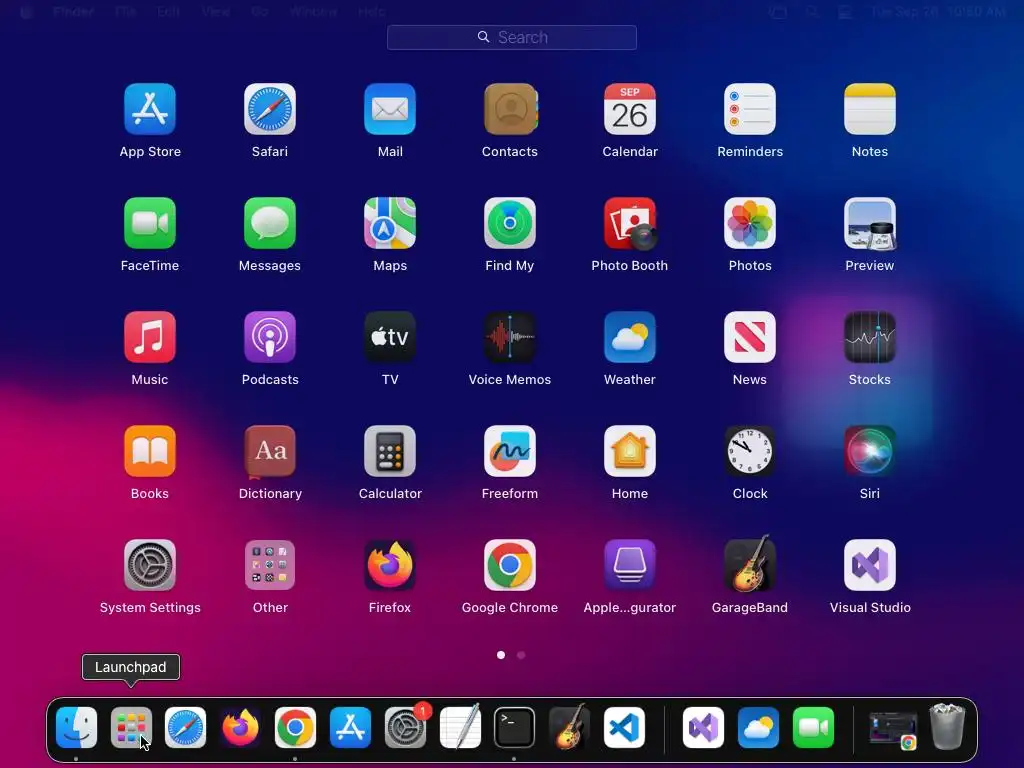Viewport: 1024px width, 768px height.
Task: Open Visual Studio purple icon in Dock
Action: click(703, 728)
